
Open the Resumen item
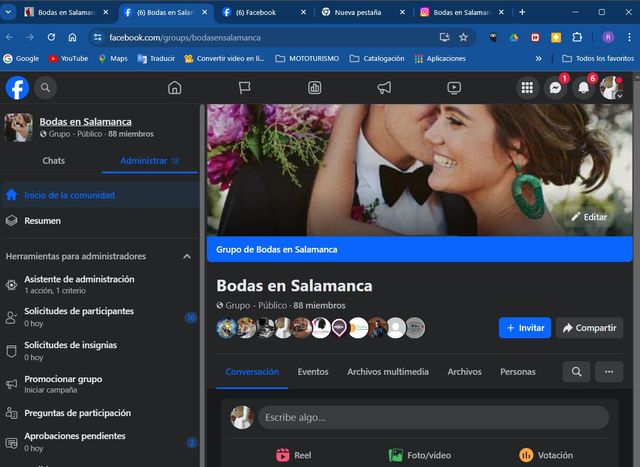tap(100, 220)
